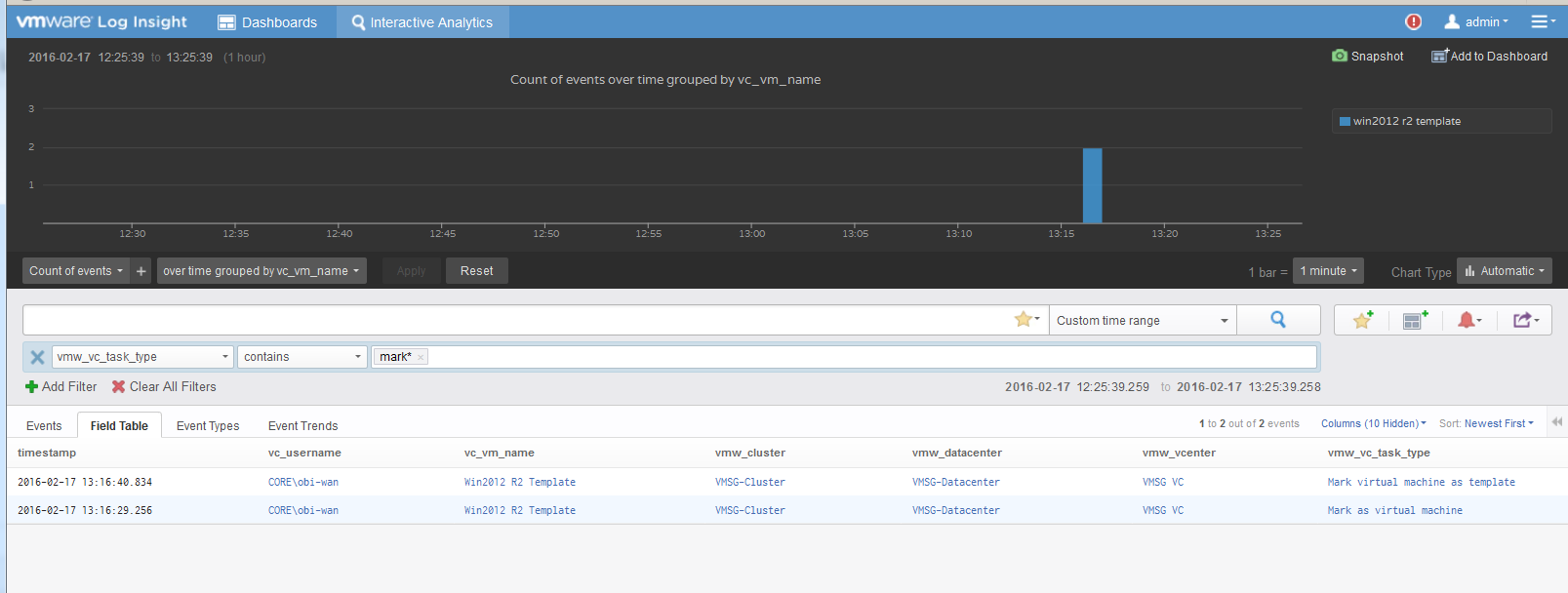Click VMSG-Cluster in first row
Viewport: 1568px width, 593px height.
coord(750,482)
